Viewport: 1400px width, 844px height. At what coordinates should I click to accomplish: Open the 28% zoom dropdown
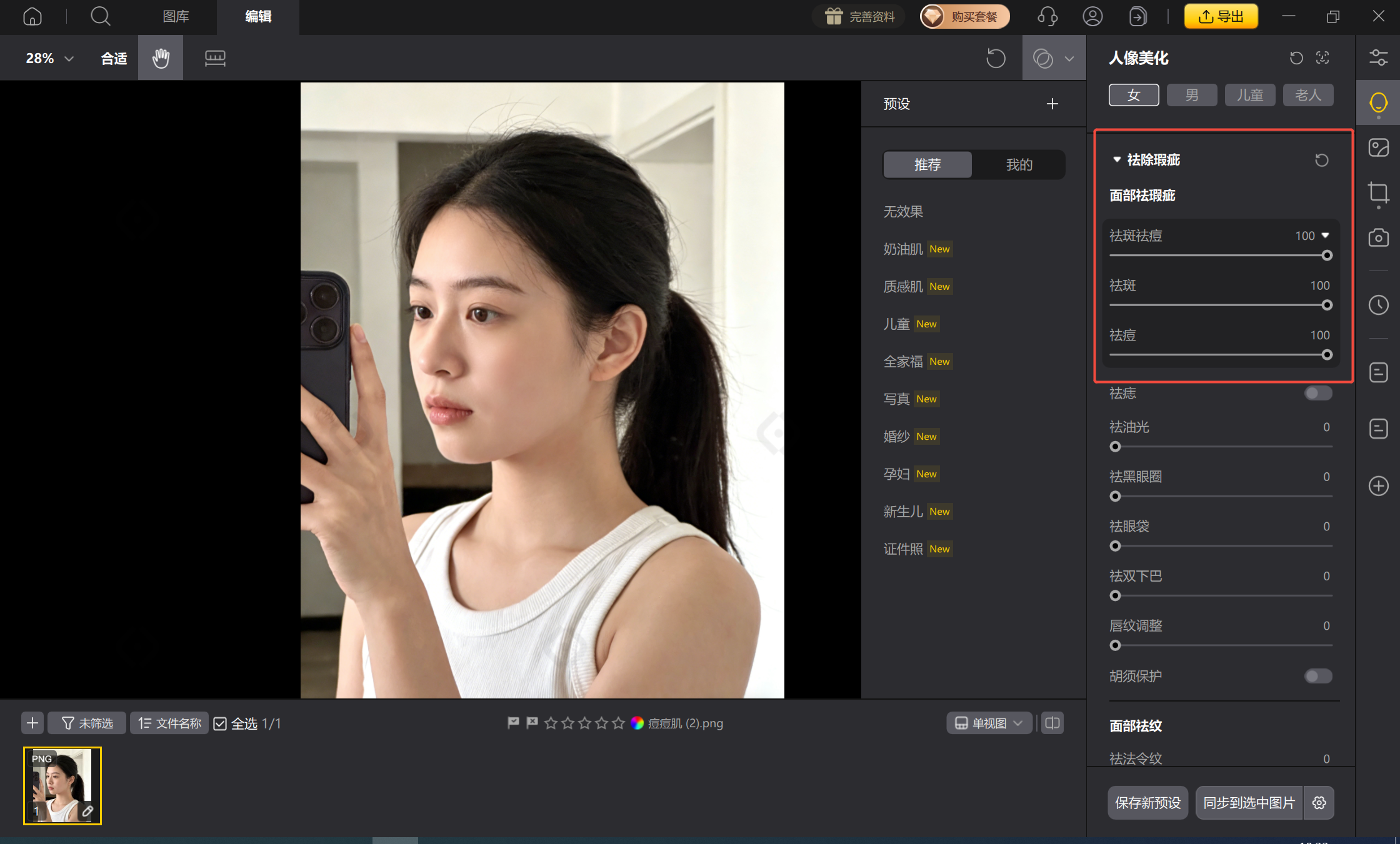[50, 58]
